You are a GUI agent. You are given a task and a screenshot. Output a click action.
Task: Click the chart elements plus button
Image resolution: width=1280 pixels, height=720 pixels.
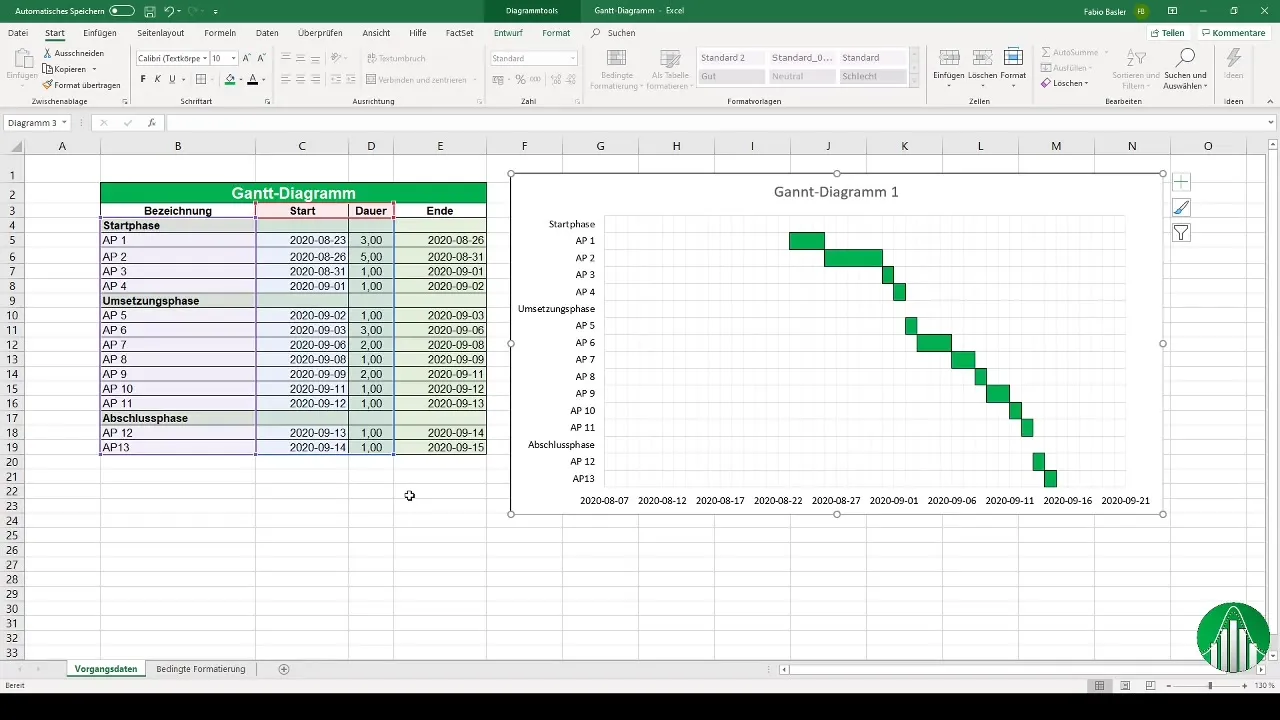1181,182
